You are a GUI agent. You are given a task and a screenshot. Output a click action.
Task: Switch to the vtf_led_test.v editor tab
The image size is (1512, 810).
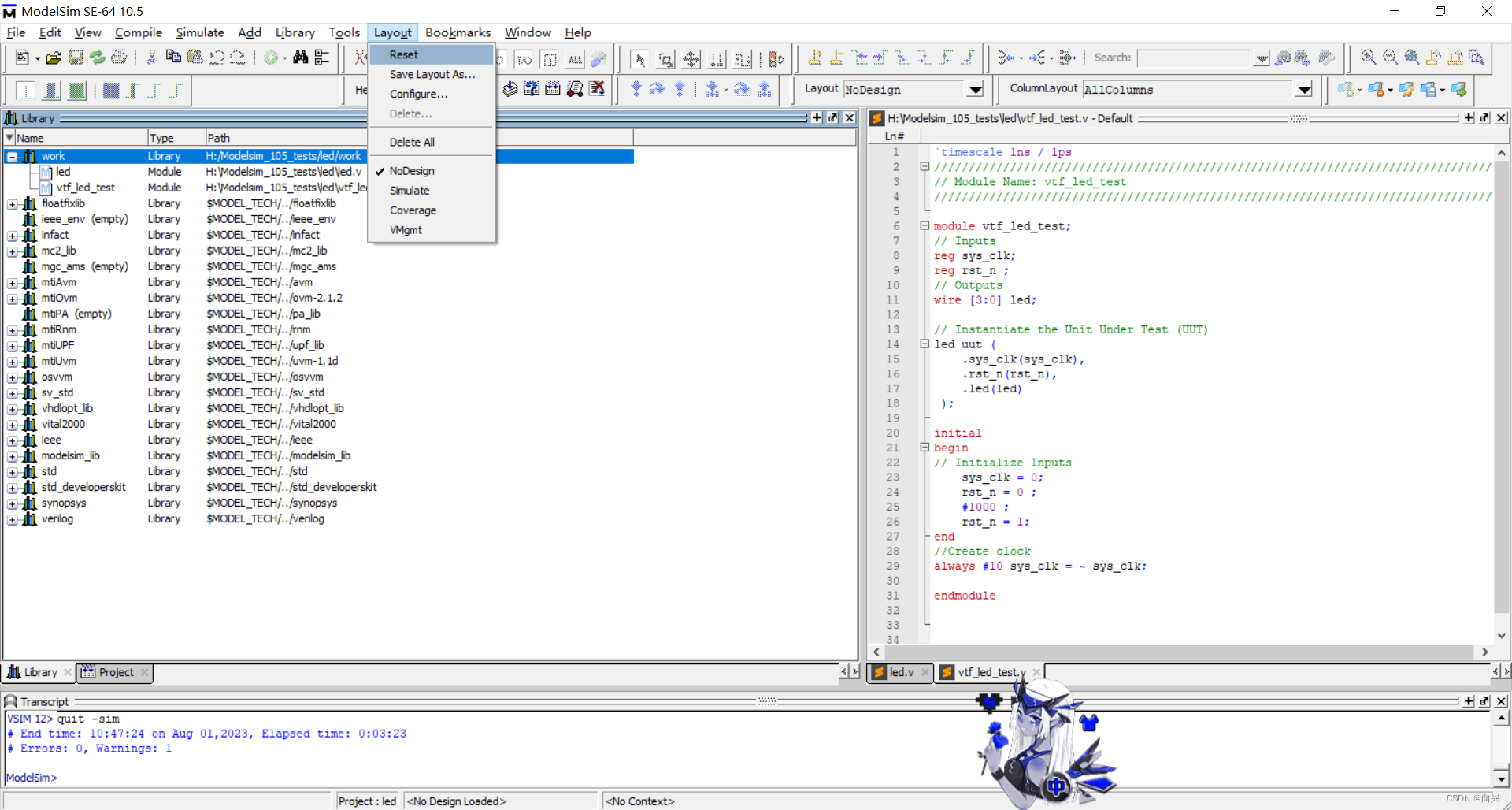click(990, 672)
